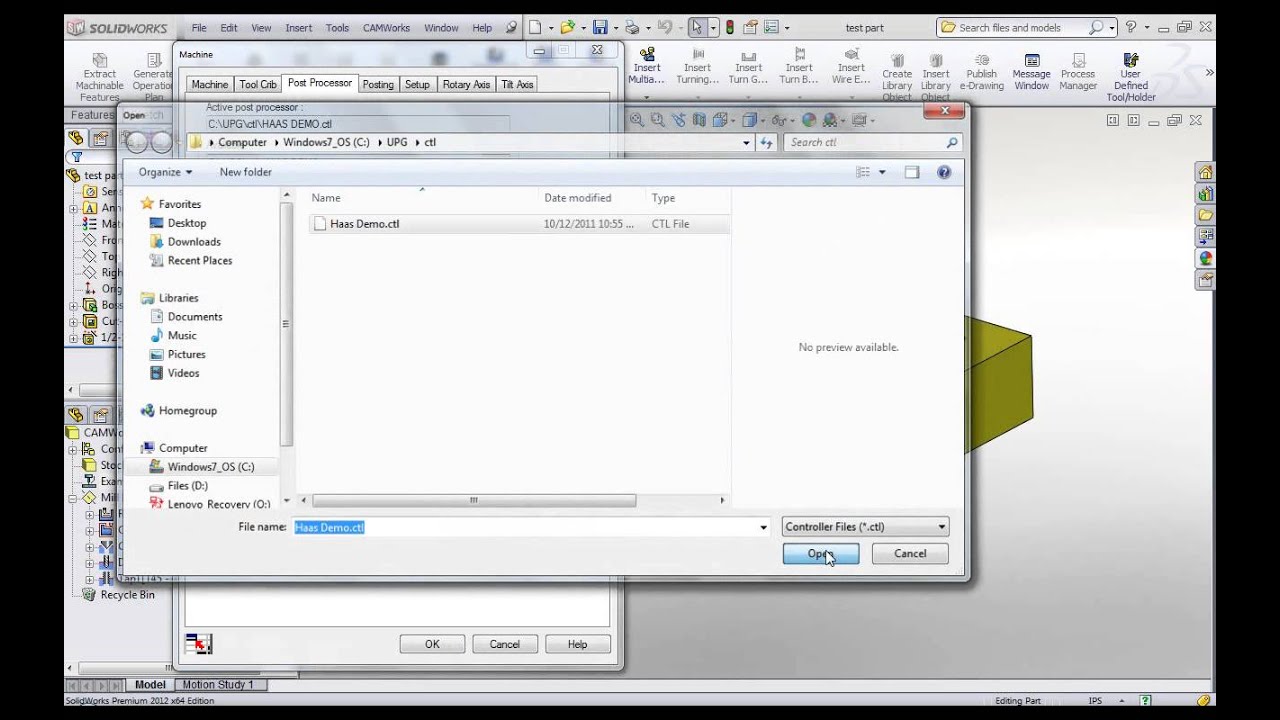Image resolution: width=1280 pixels, height=720 pixels.
Task: Sort files by the Type column
Action: pos(663,198)
